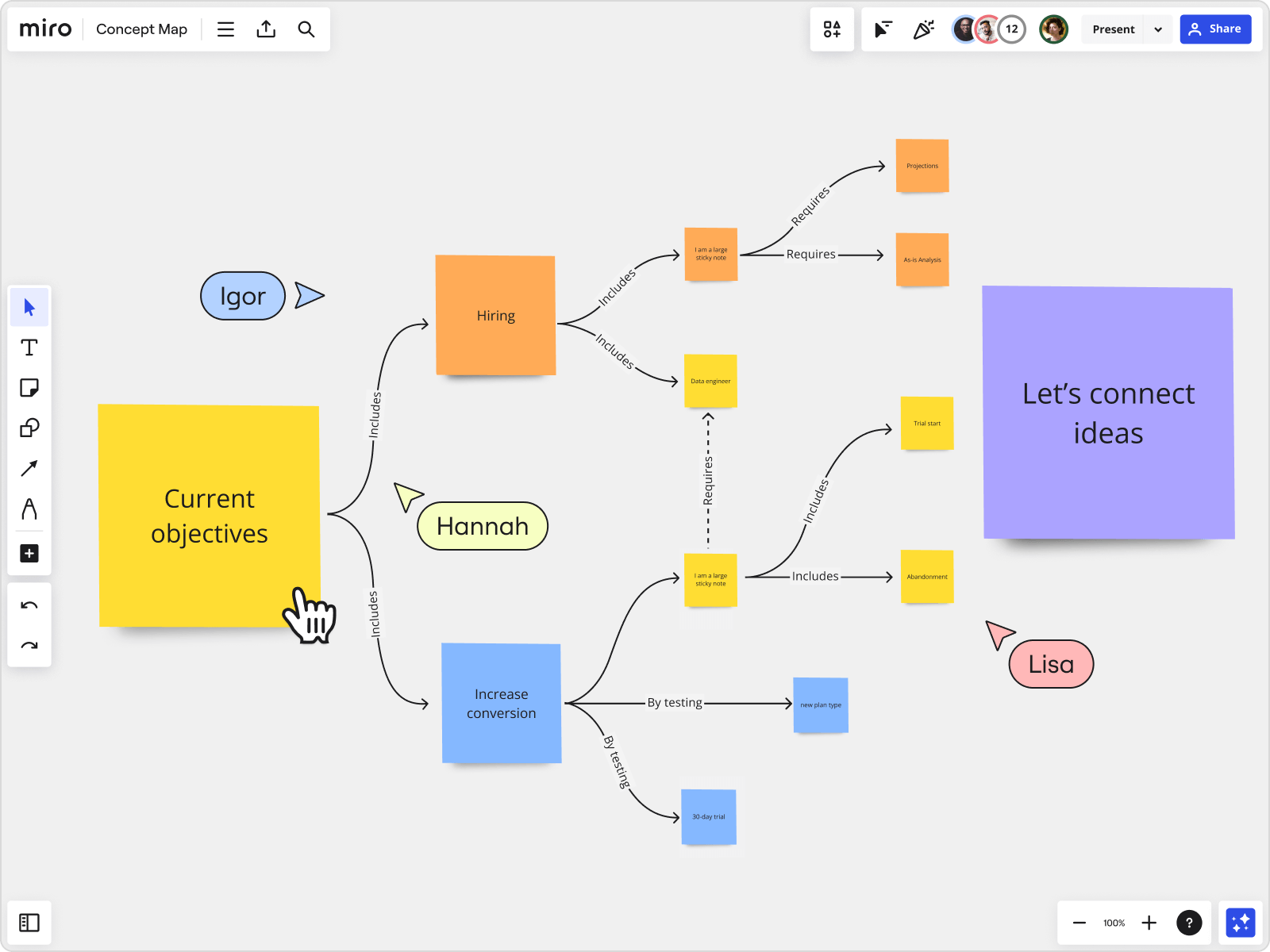This screenshot has width=1270, height=952.
Task: Select the Current objectives sticky note
Action: (x=208, y=516)
